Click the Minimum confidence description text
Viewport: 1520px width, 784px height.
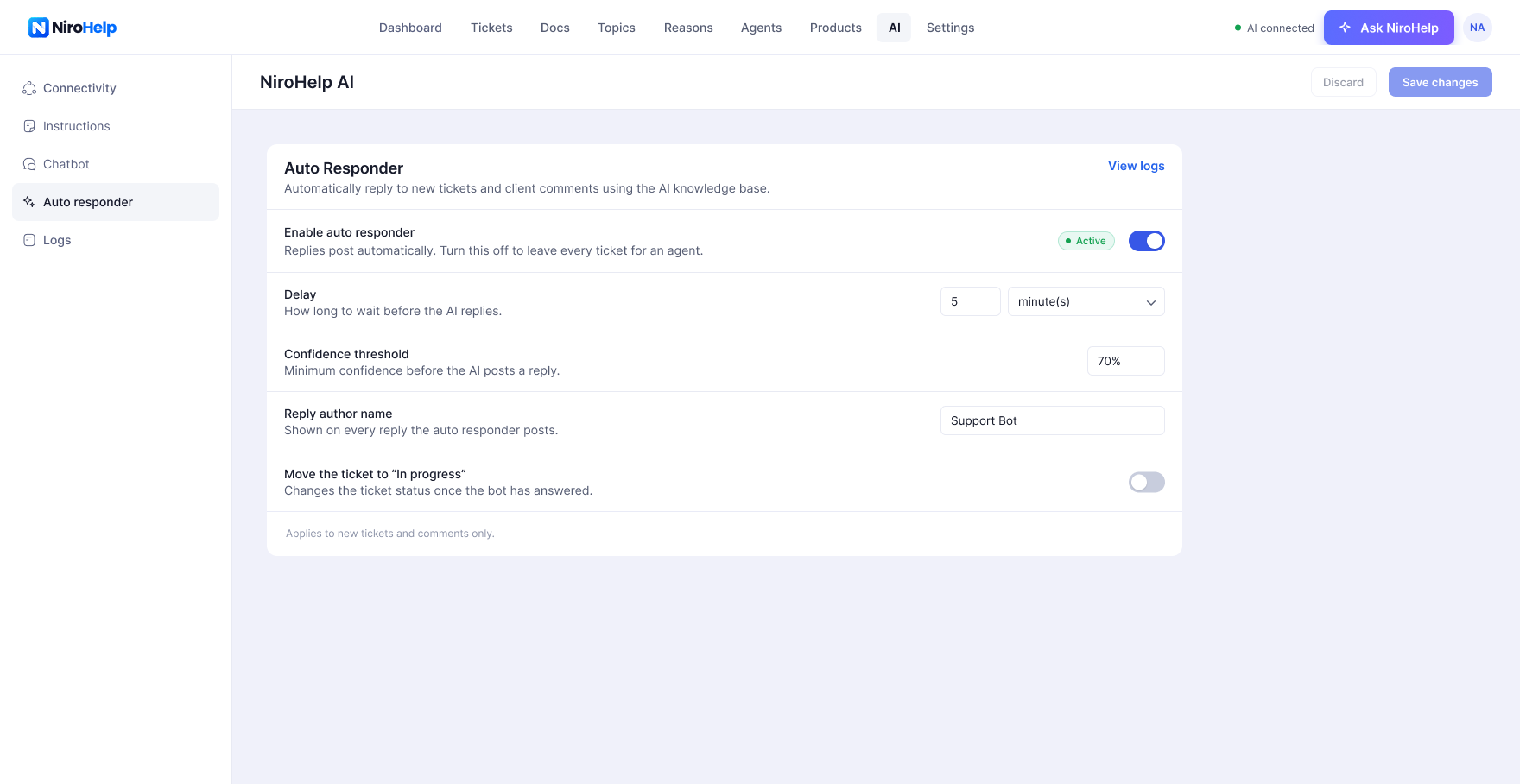[421, 370]
